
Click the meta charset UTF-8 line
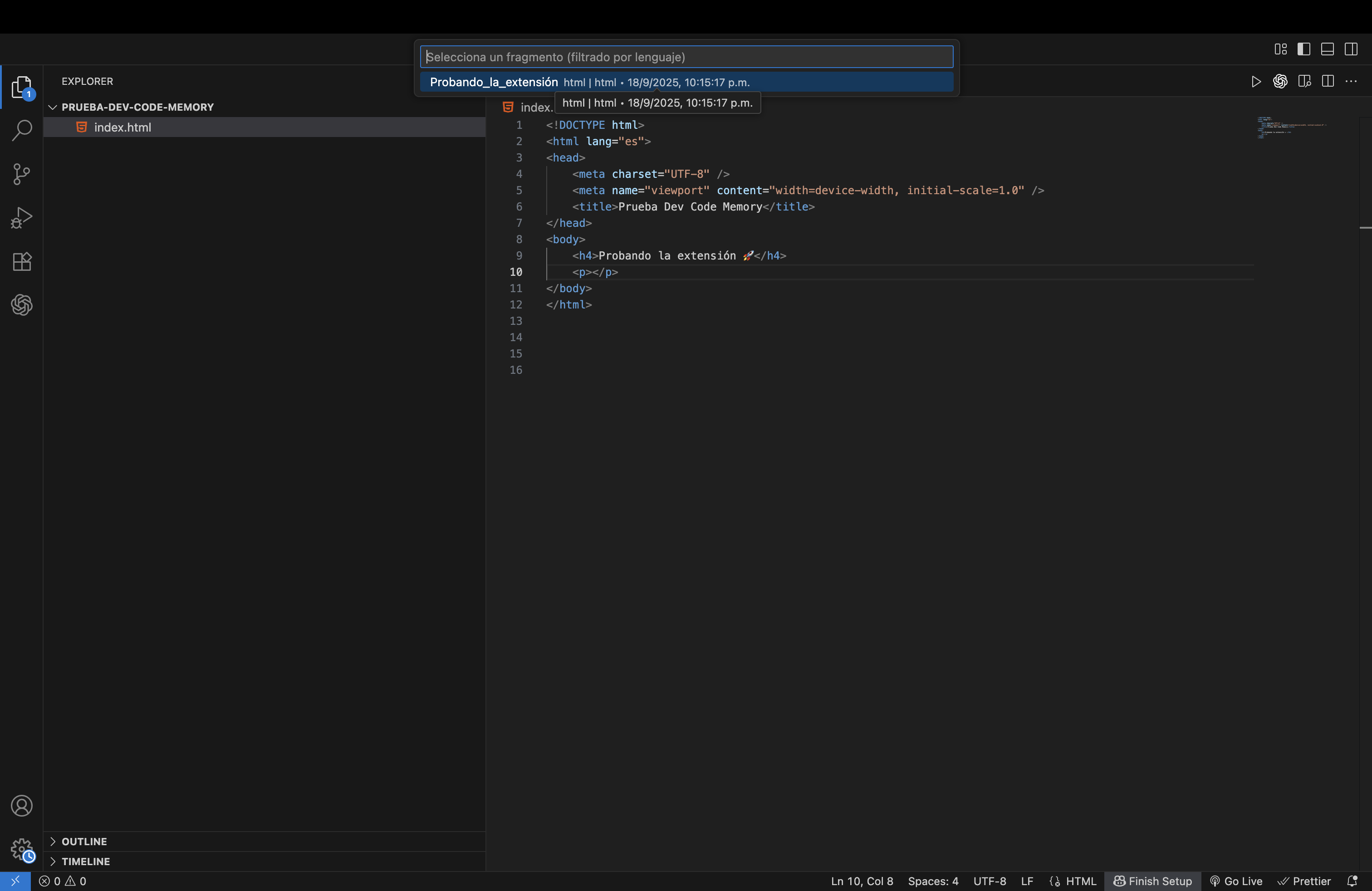(651, 174)
